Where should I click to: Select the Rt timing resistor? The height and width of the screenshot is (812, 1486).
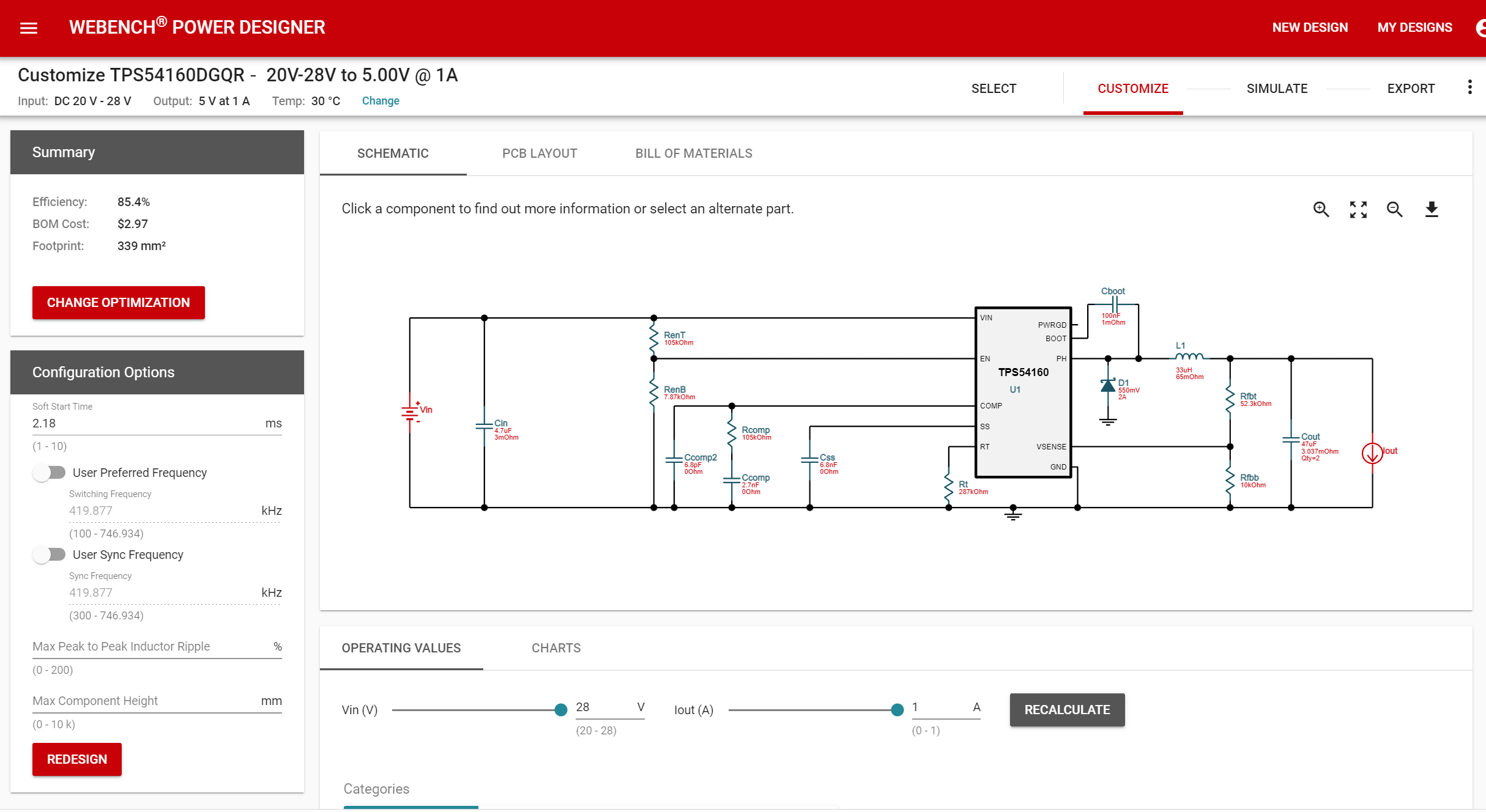click(949, 487)
